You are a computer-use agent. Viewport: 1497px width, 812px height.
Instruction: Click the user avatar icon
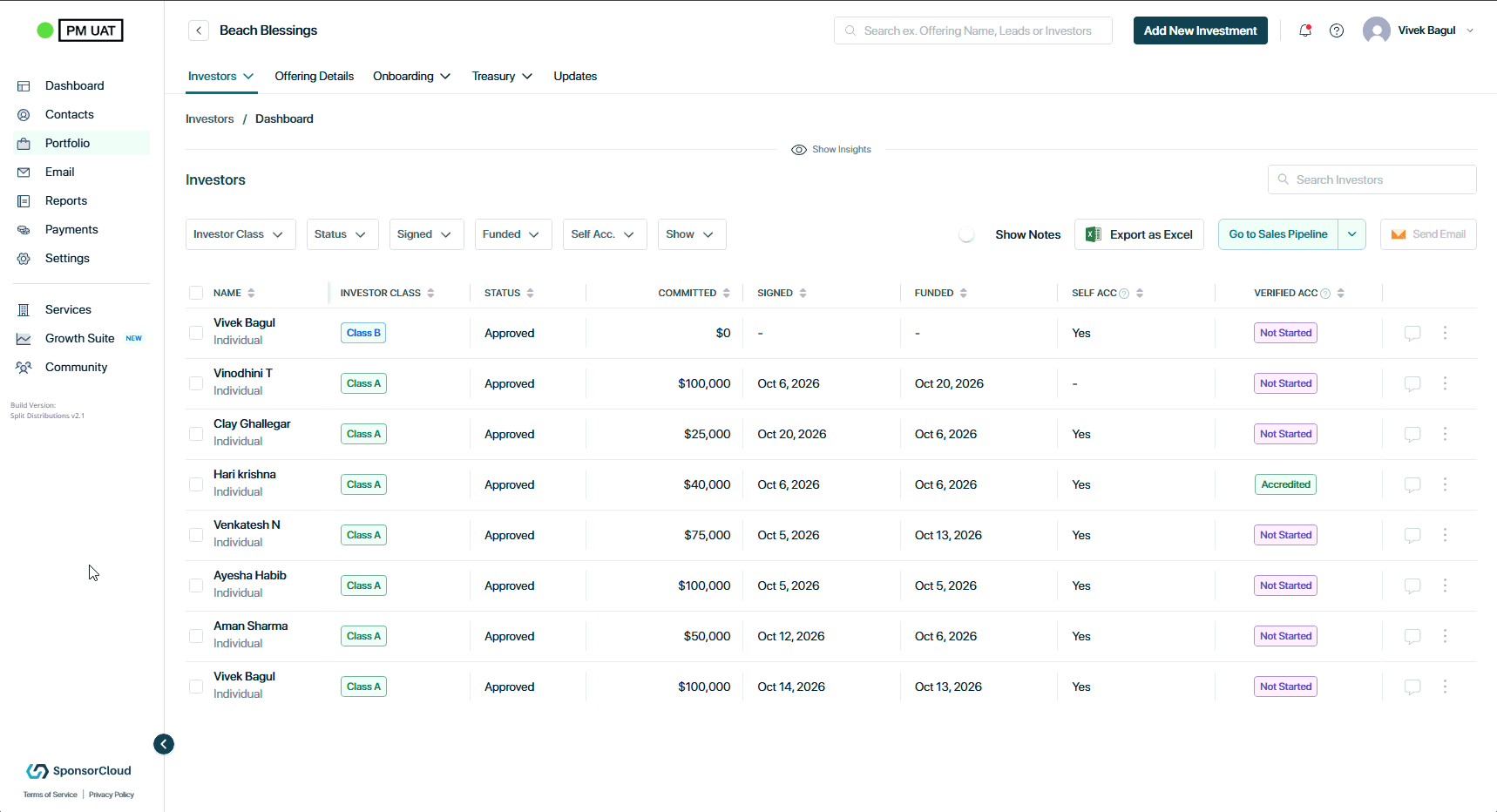pyautogui.click(x=1377, y=30)
